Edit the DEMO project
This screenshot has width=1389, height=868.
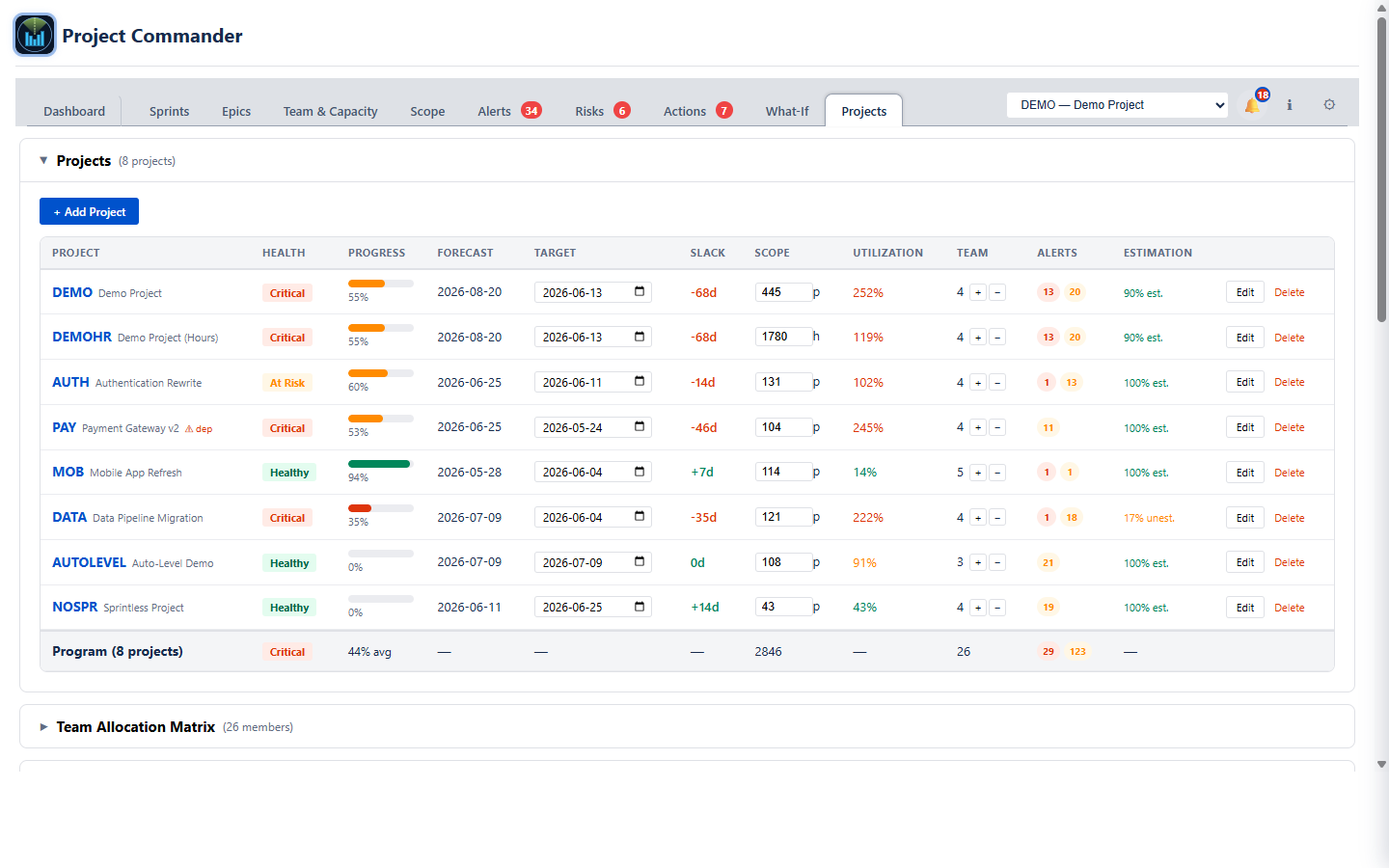tap(1245, 292)
